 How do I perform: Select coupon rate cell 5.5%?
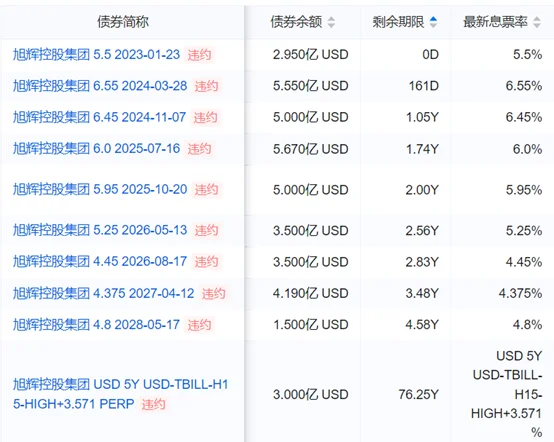[528, 55]
